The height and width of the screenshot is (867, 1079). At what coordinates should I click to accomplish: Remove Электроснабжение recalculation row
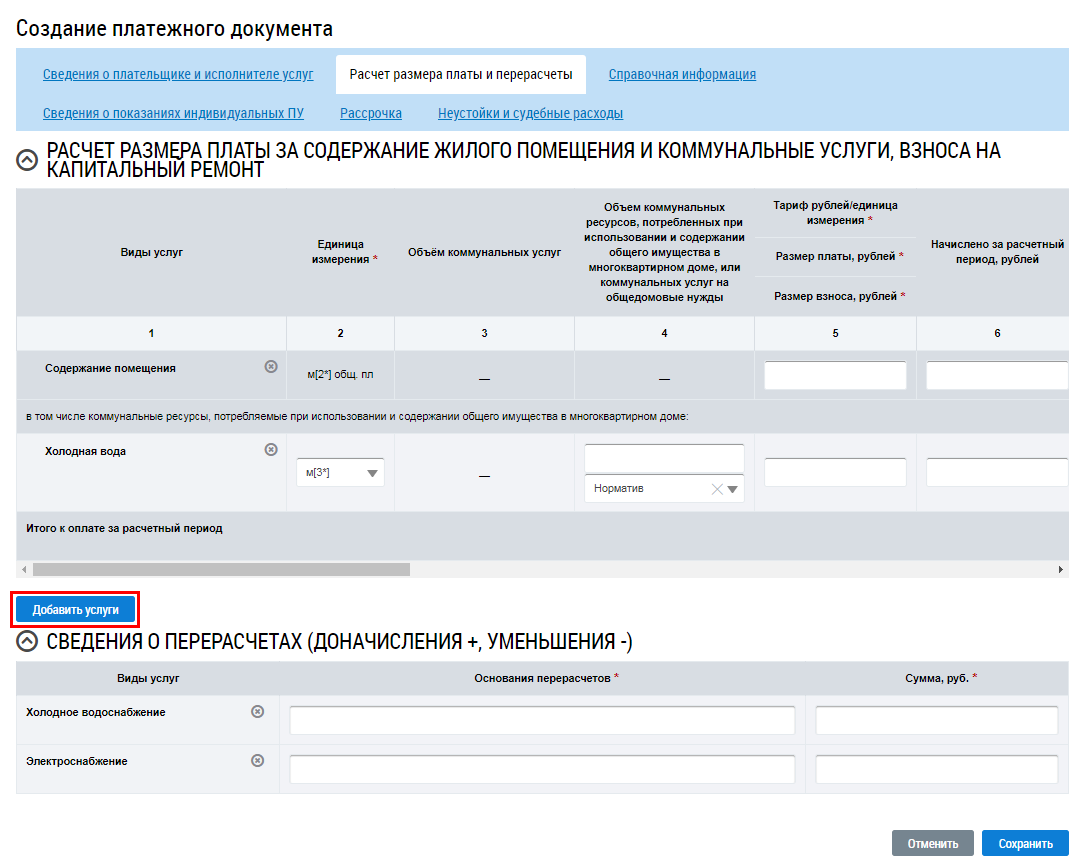[x=257, y=760]
